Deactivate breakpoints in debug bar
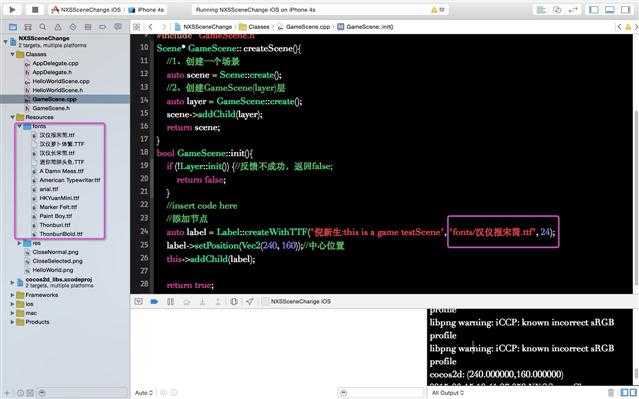This screenshot has width=639, height=399. pyautogui.click(x=154, y=302)
